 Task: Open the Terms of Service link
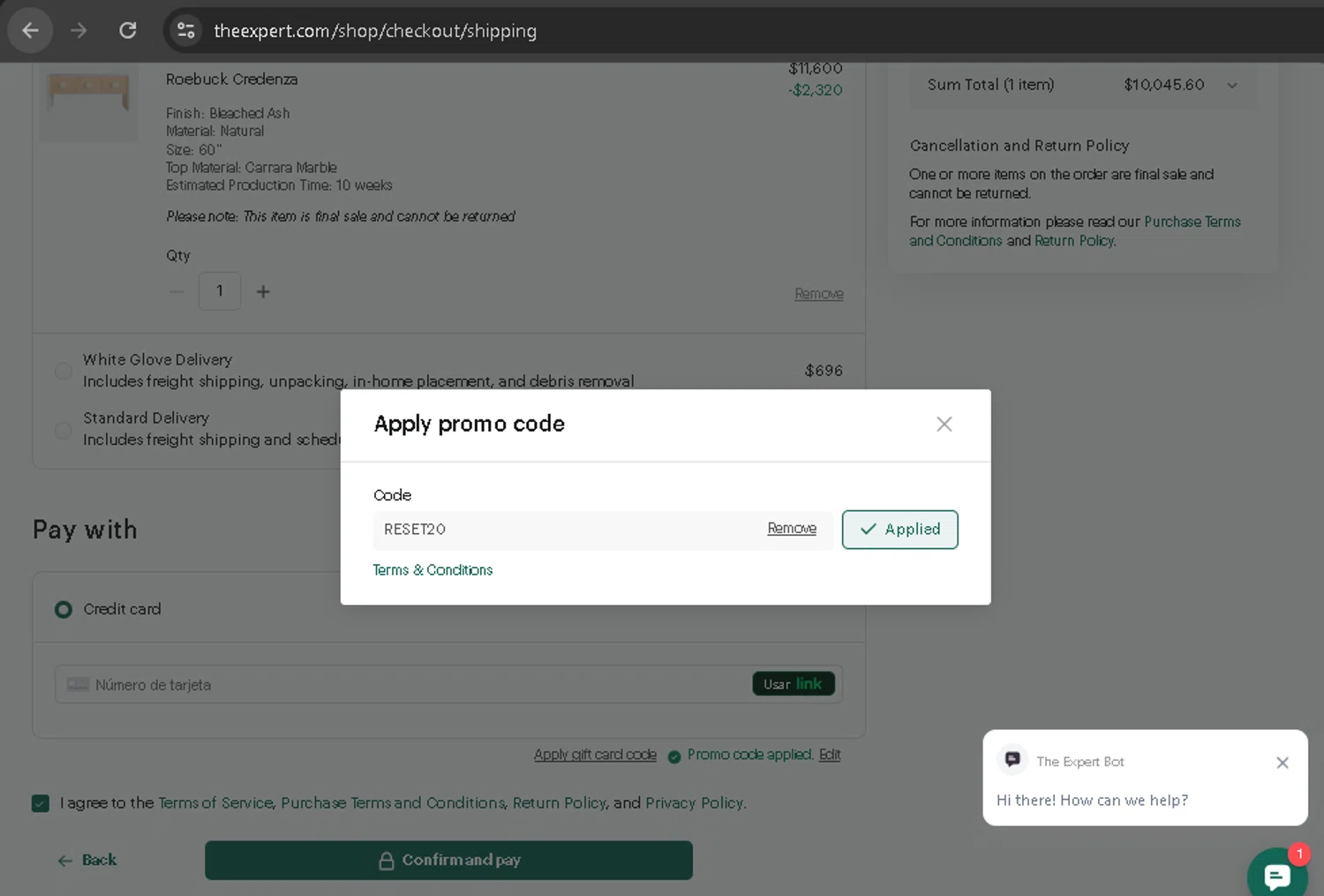(x=215, y=803)
